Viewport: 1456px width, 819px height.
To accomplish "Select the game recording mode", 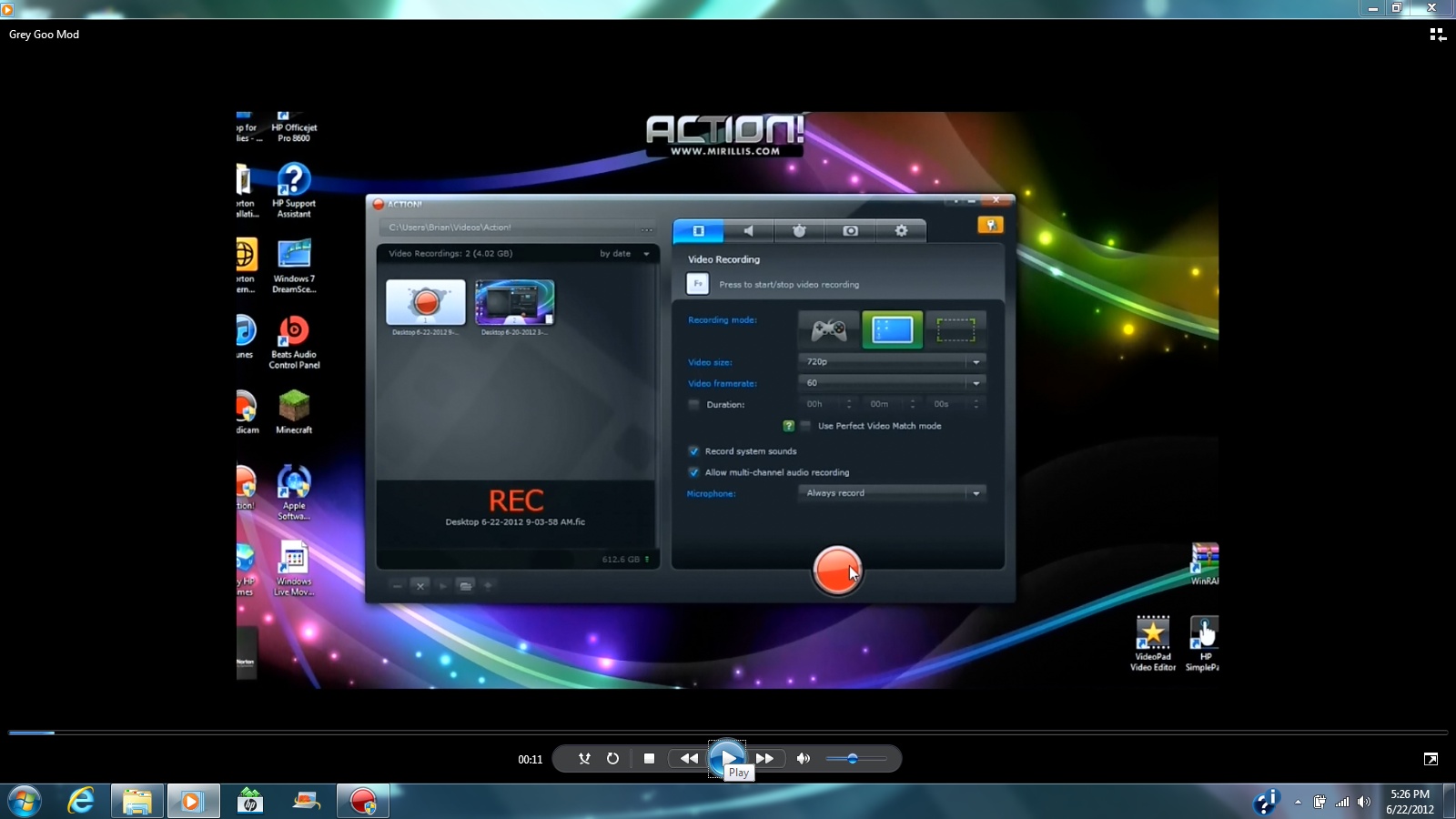I will click(829, 329).
